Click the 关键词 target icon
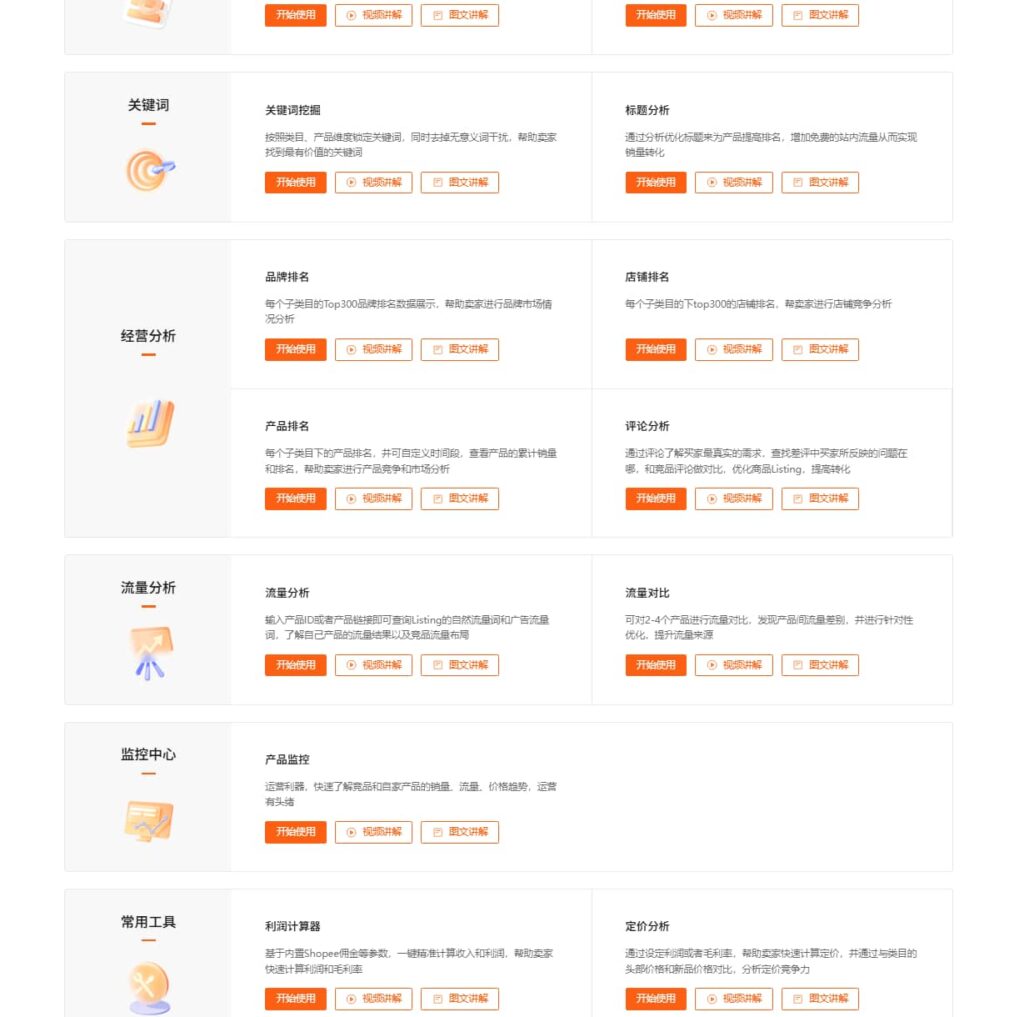Screen dimensions: 1024x1017 point(150,170)
